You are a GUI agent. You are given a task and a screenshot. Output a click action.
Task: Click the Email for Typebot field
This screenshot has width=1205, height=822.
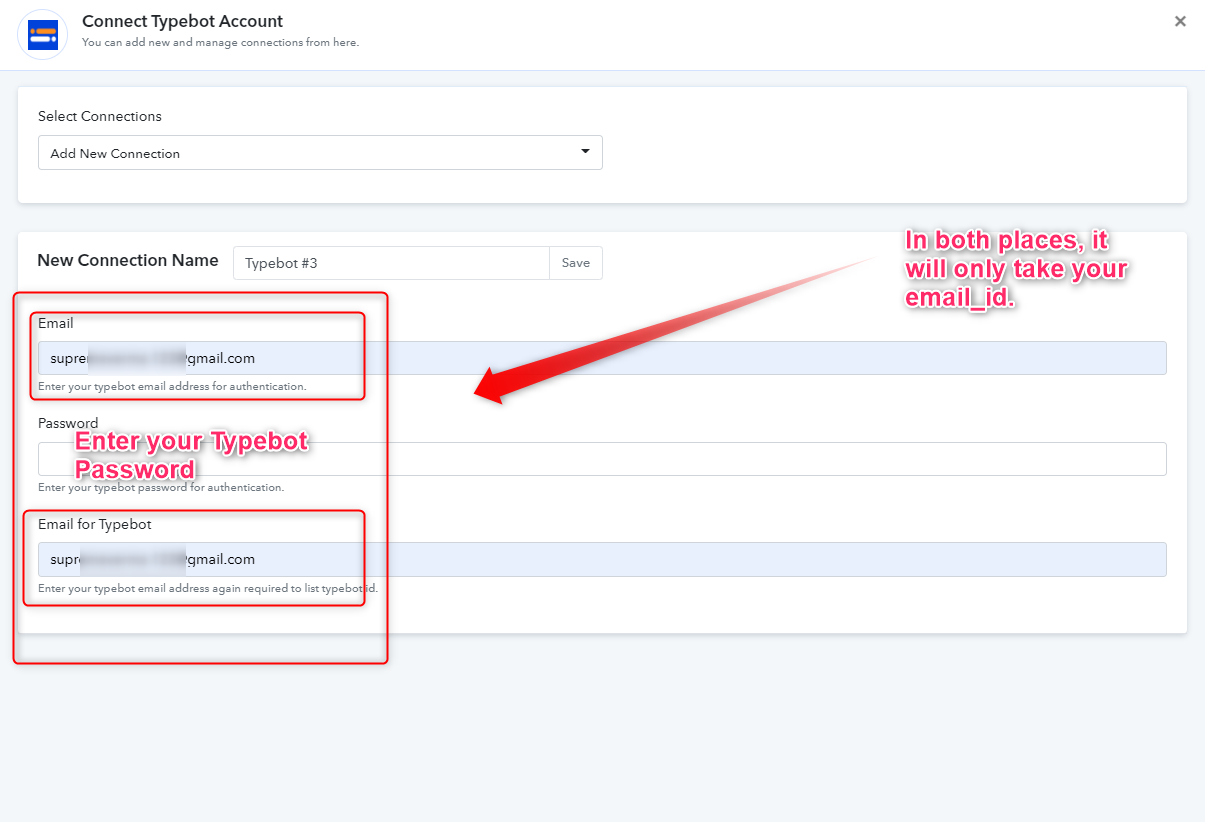point(602,559)
